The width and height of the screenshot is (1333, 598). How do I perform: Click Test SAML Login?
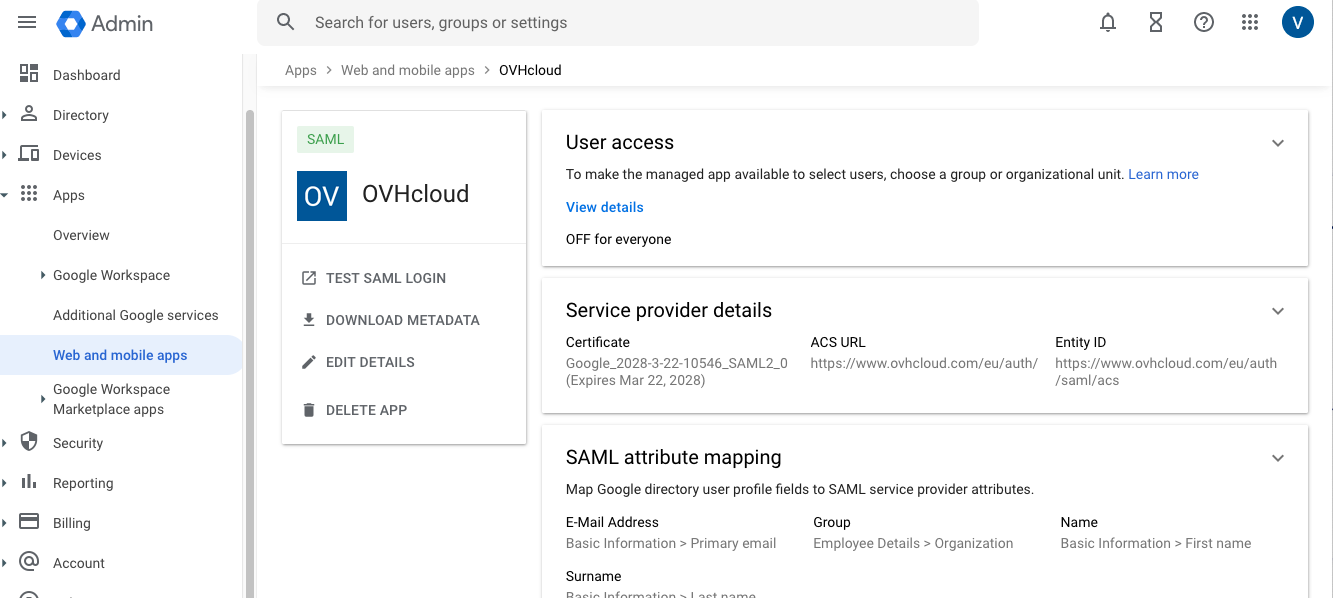[x=385, y=278]
